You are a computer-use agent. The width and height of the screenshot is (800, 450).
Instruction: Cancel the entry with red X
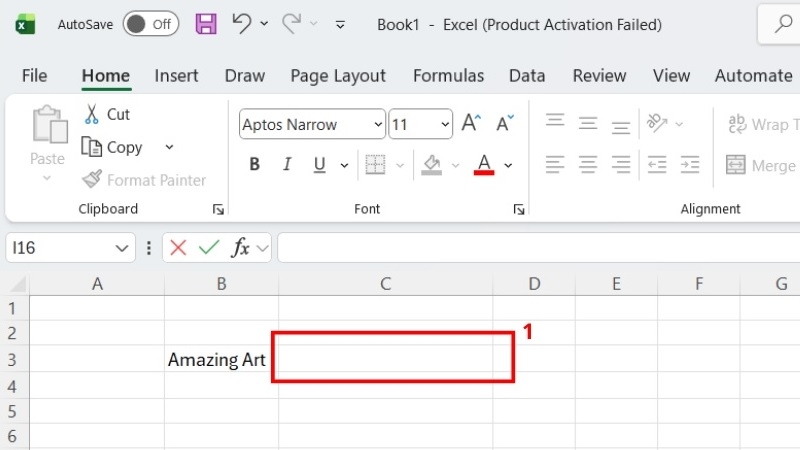178,248
